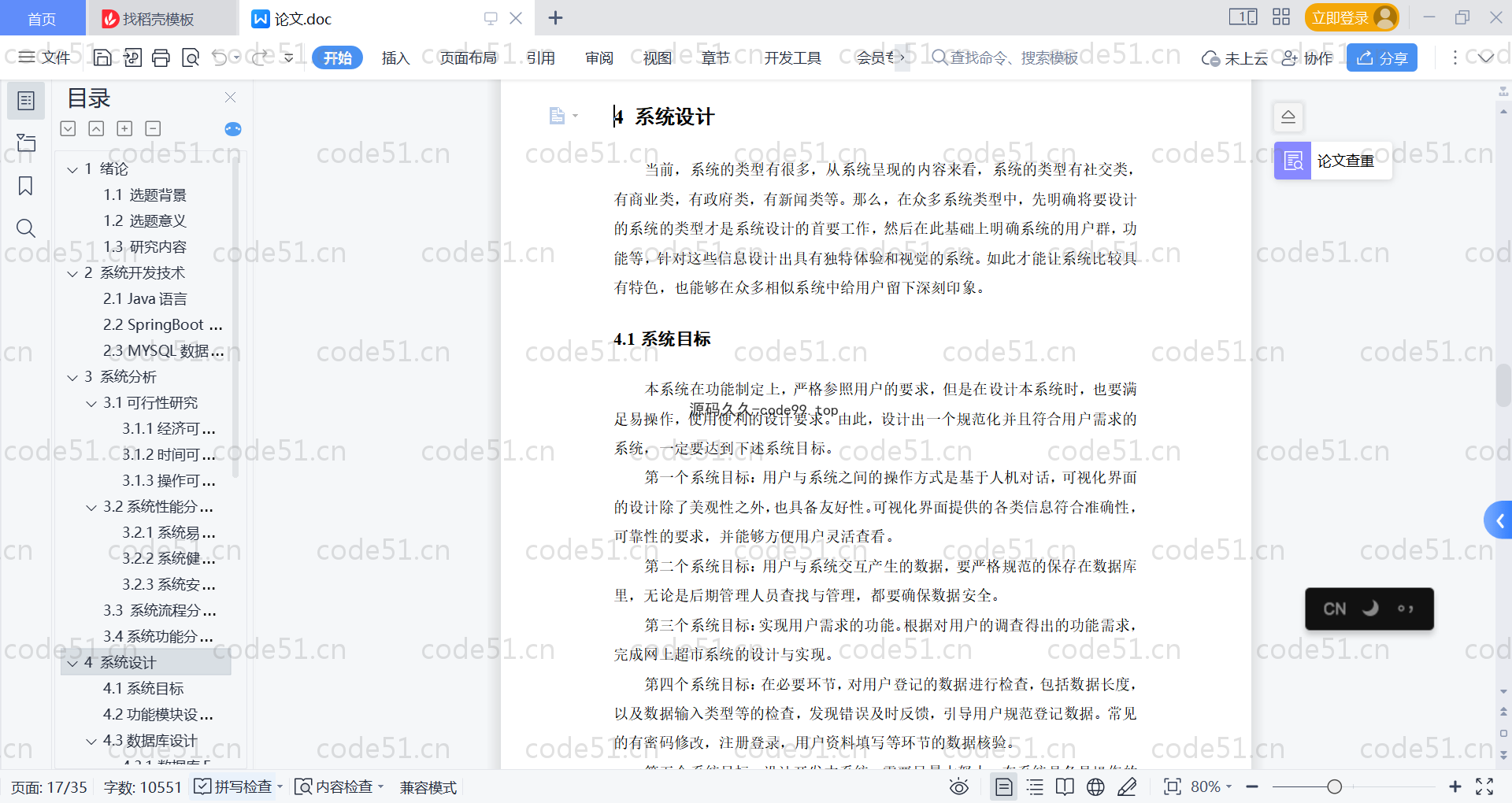This screenshot has width=1512, height=803.
Task: Click the 分享 share button
Action: point(1381,57)
